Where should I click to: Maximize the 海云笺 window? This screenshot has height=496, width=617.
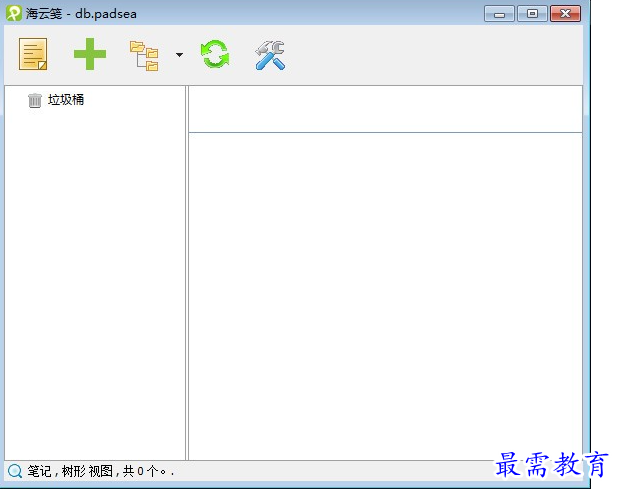(532, 14)
